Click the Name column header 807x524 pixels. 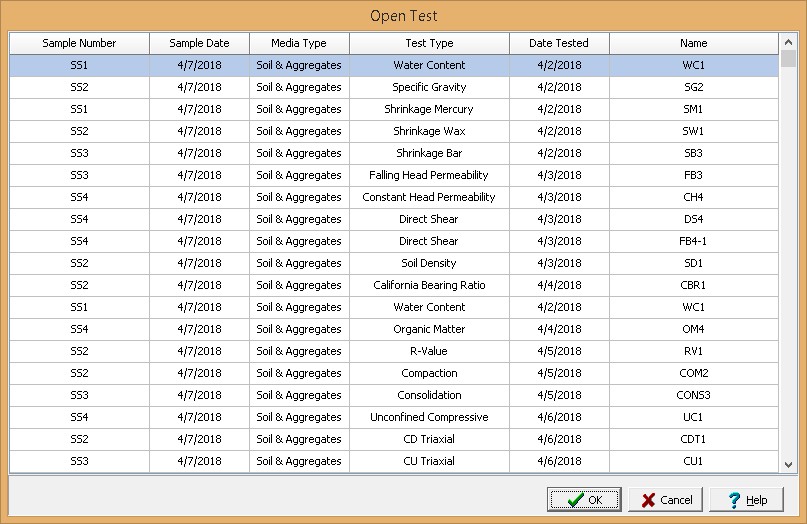(x=693, y=43)
